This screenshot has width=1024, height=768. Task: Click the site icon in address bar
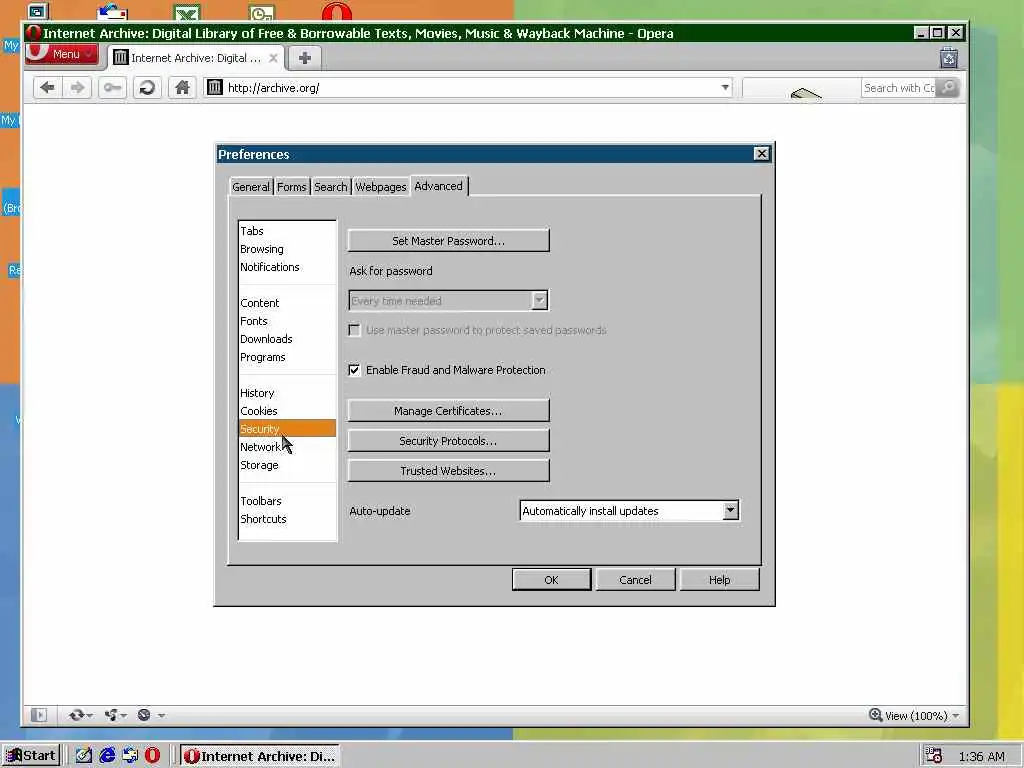click(x=215, y=88)
